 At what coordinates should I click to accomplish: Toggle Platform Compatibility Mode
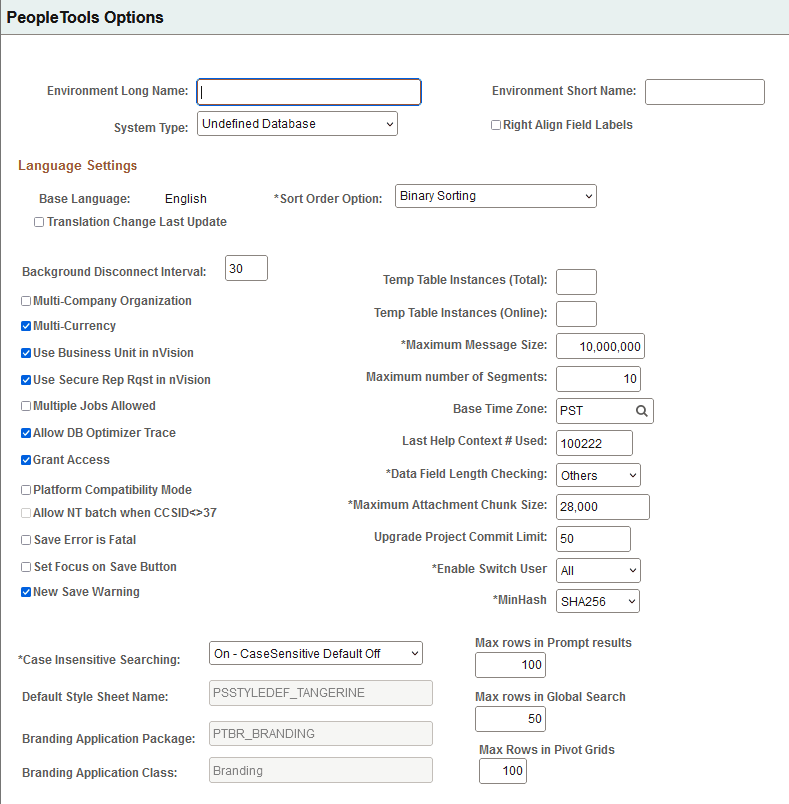[x=25, y=490]
